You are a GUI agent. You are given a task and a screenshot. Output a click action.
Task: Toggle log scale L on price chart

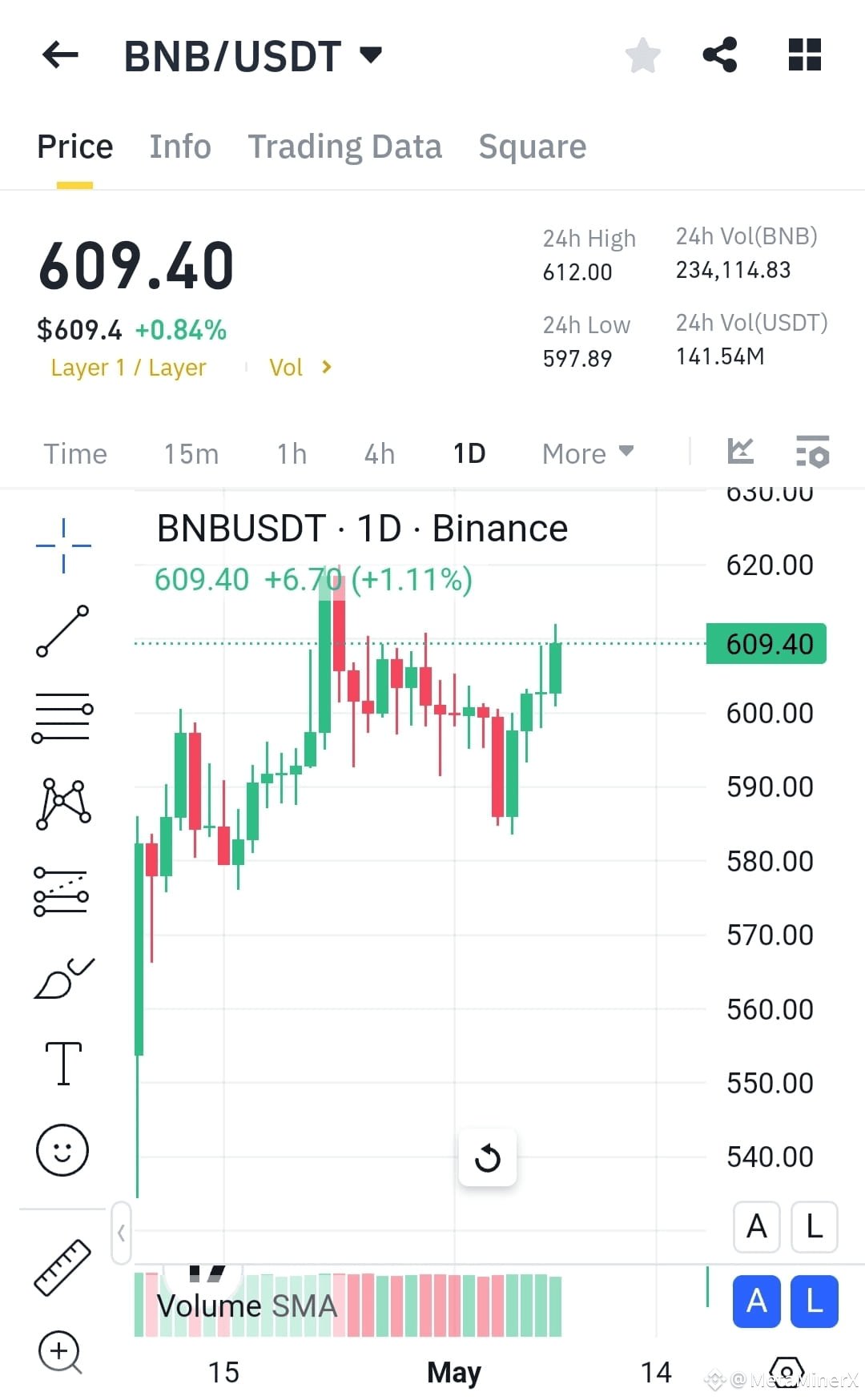pos(815,1226)
